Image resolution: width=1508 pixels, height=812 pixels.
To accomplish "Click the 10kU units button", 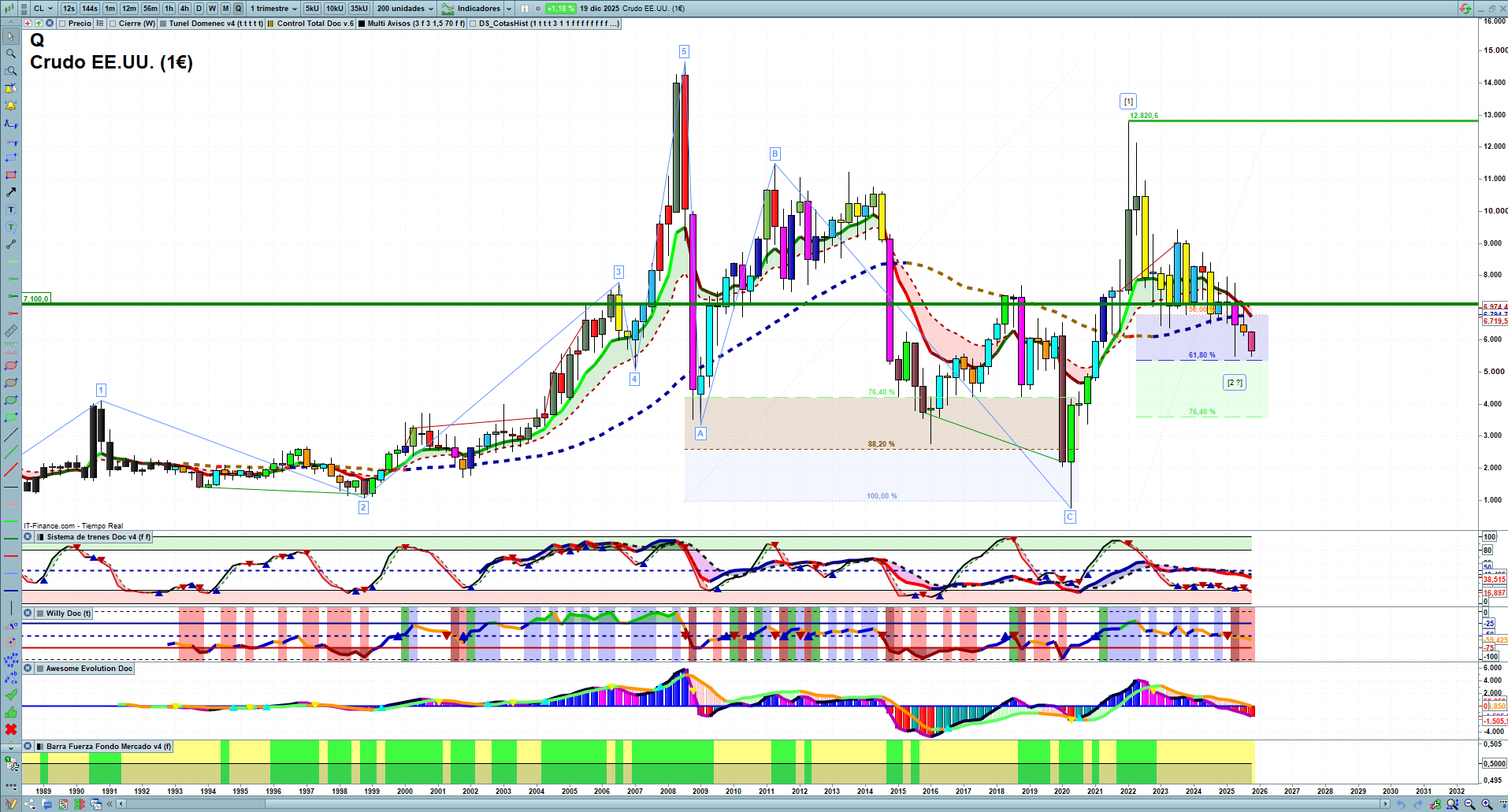I will (x=335, y=9).
